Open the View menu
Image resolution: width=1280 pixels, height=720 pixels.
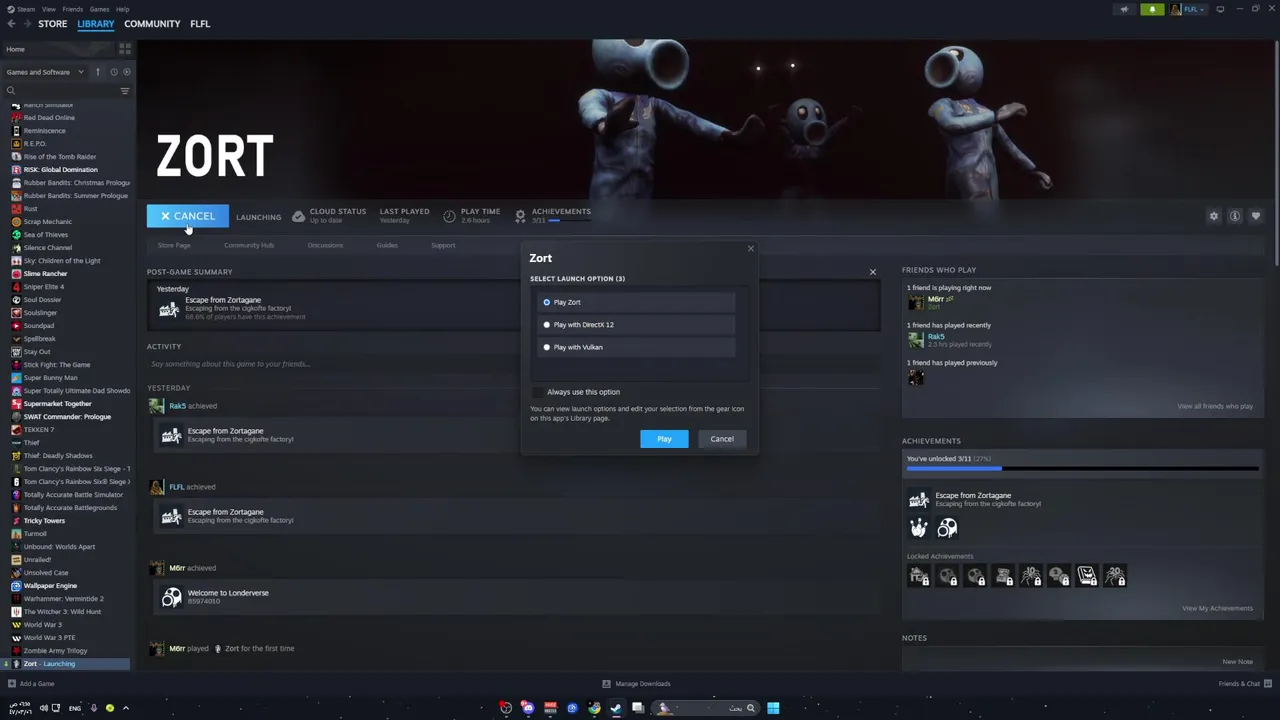pyautogui.click(x=48, y=9)
